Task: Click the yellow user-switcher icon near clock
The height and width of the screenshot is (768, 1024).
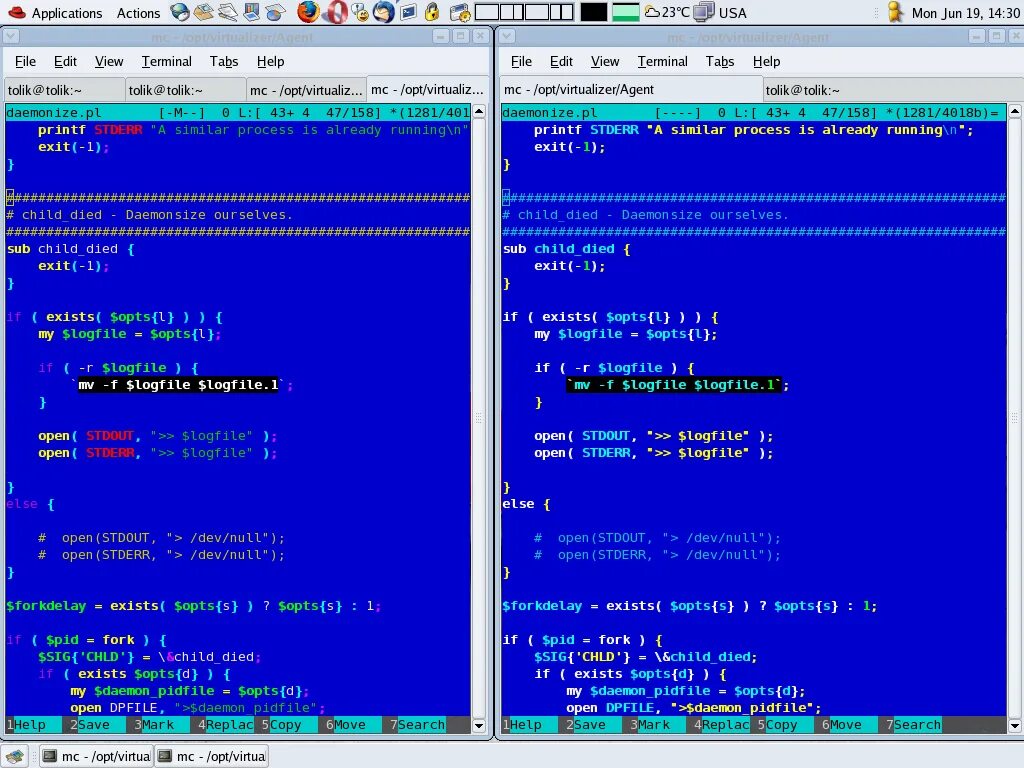Action: click(x=896, y=12)
